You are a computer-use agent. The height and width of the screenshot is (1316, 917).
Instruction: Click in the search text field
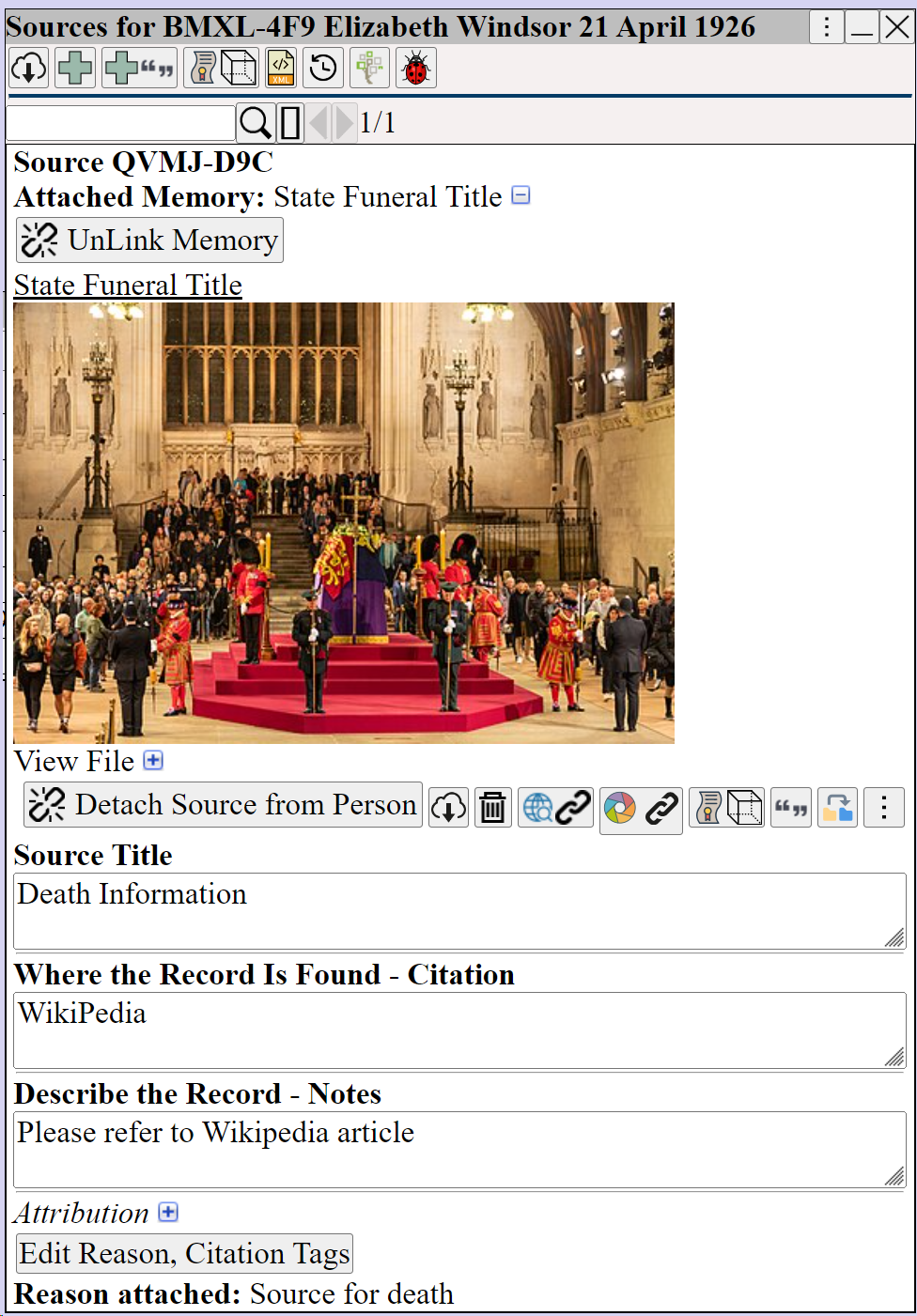[120, 123]
